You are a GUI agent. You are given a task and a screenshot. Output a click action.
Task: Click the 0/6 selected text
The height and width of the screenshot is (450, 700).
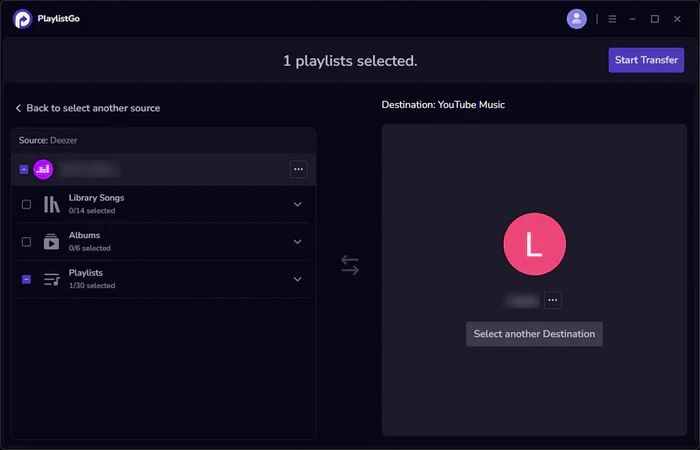(x=90, y=248)
